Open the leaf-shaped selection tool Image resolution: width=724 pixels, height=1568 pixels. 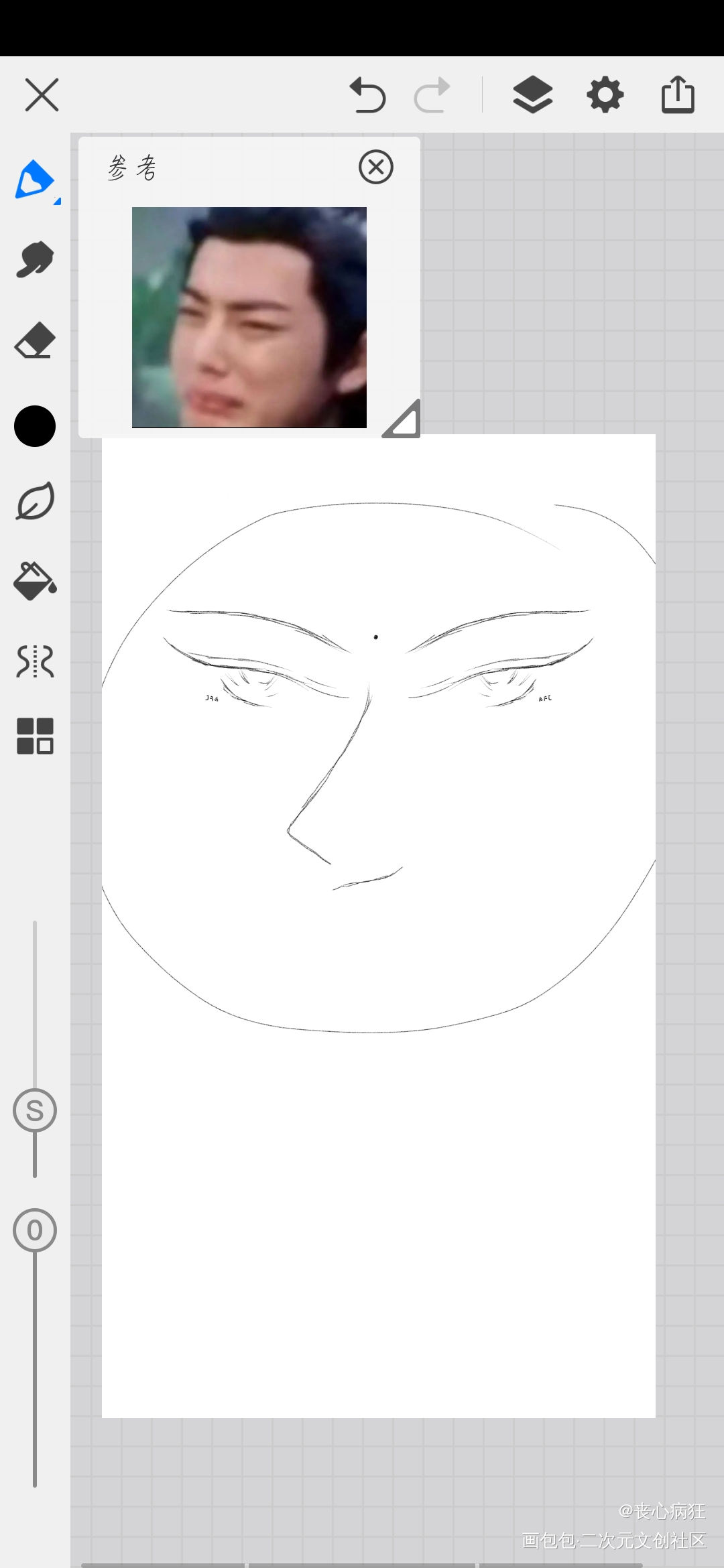pyautogui.click(x=35, y=501)
